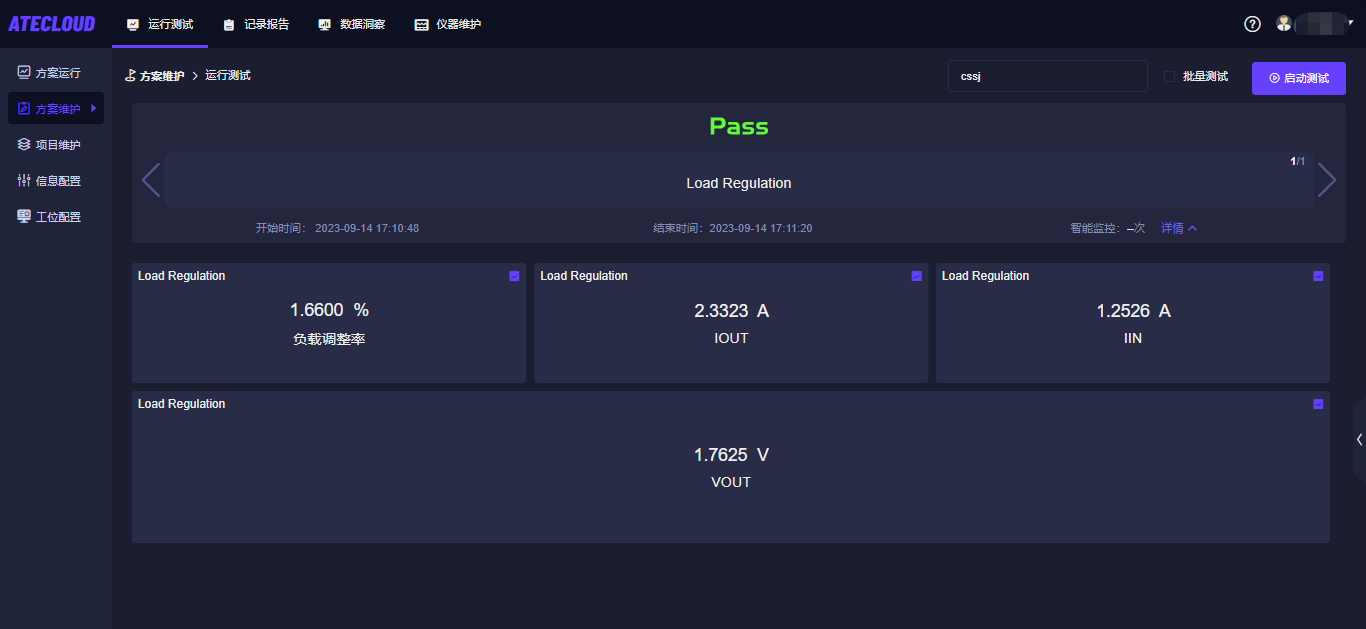Open 工位配置 in the sidebar
The width and height of the screenshot is (1366, 629).
[x=56, y=217]
